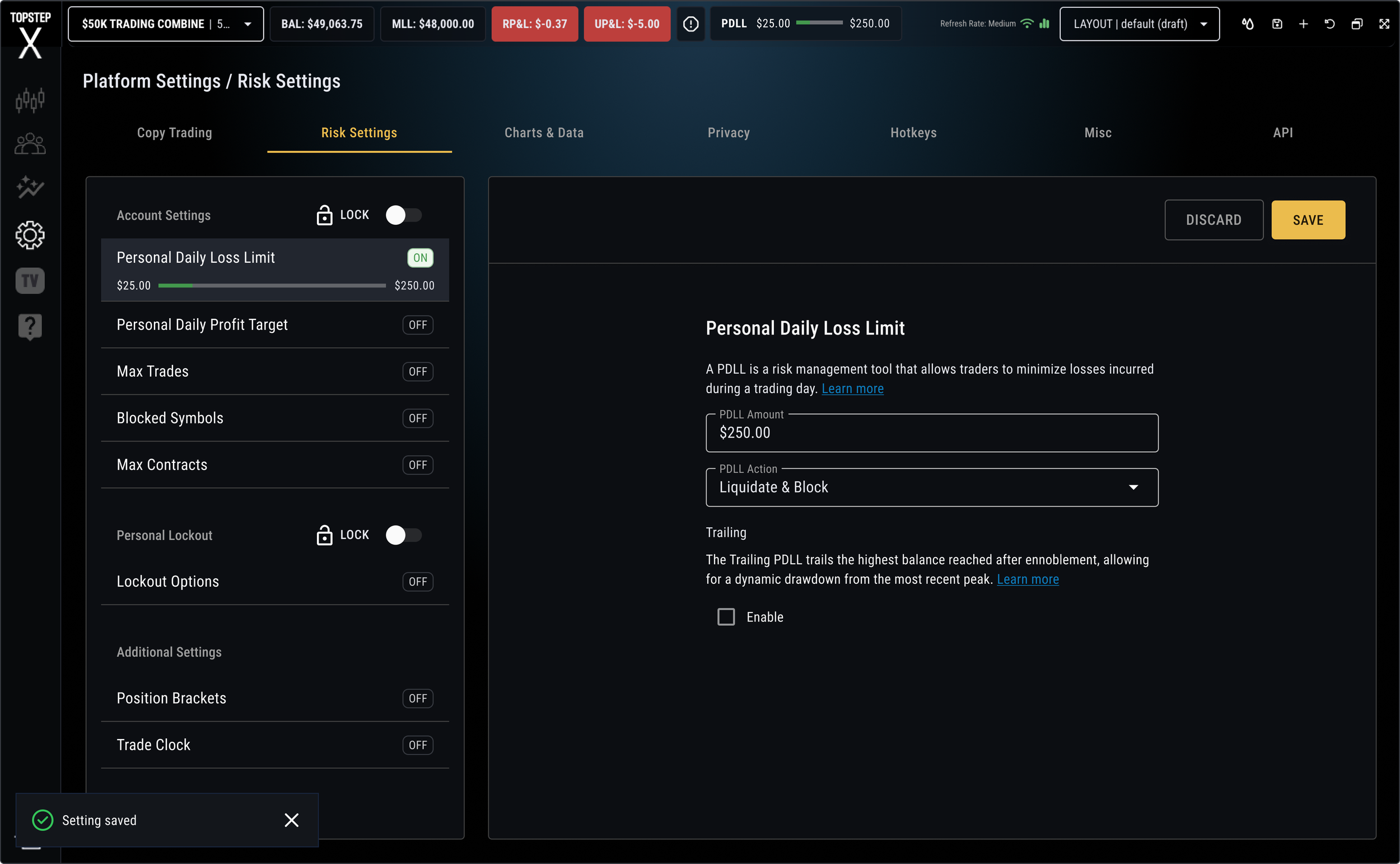This screenshot has width=1400, height=864.
Task: Click the Refresh Rate: Medium label
Action: pyautogui.click(x=978, y=24)
